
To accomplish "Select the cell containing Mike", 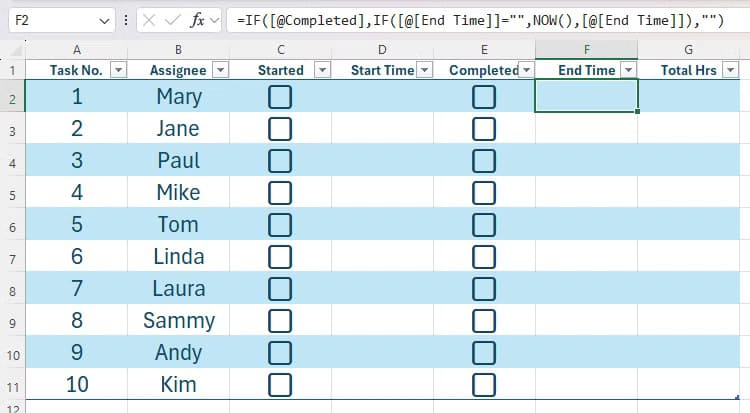I will 178,193.
